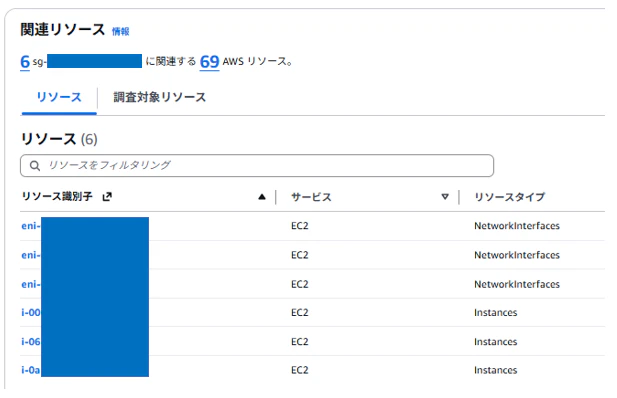Open the 情報 info link
Viewport: 617px width, 398px height.
pos(120,31)
